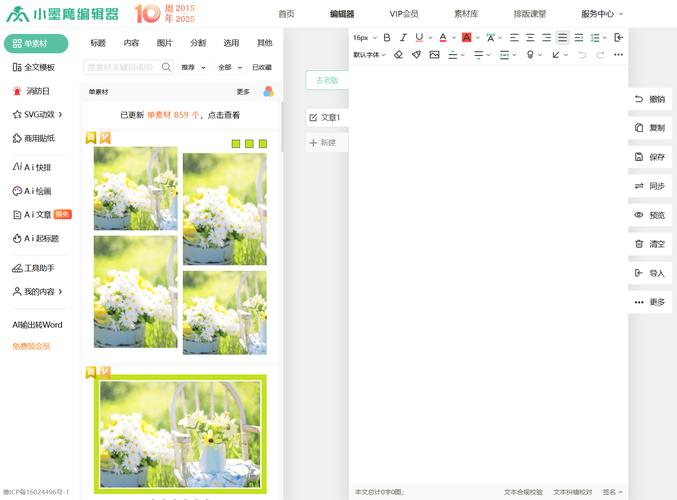
Task: Clear formatting with the eraser icon
Action: pos(398,54)
